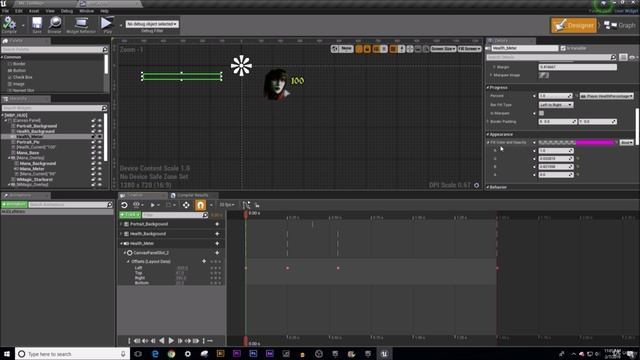Select Button widget in Palette

click(19, 70)
